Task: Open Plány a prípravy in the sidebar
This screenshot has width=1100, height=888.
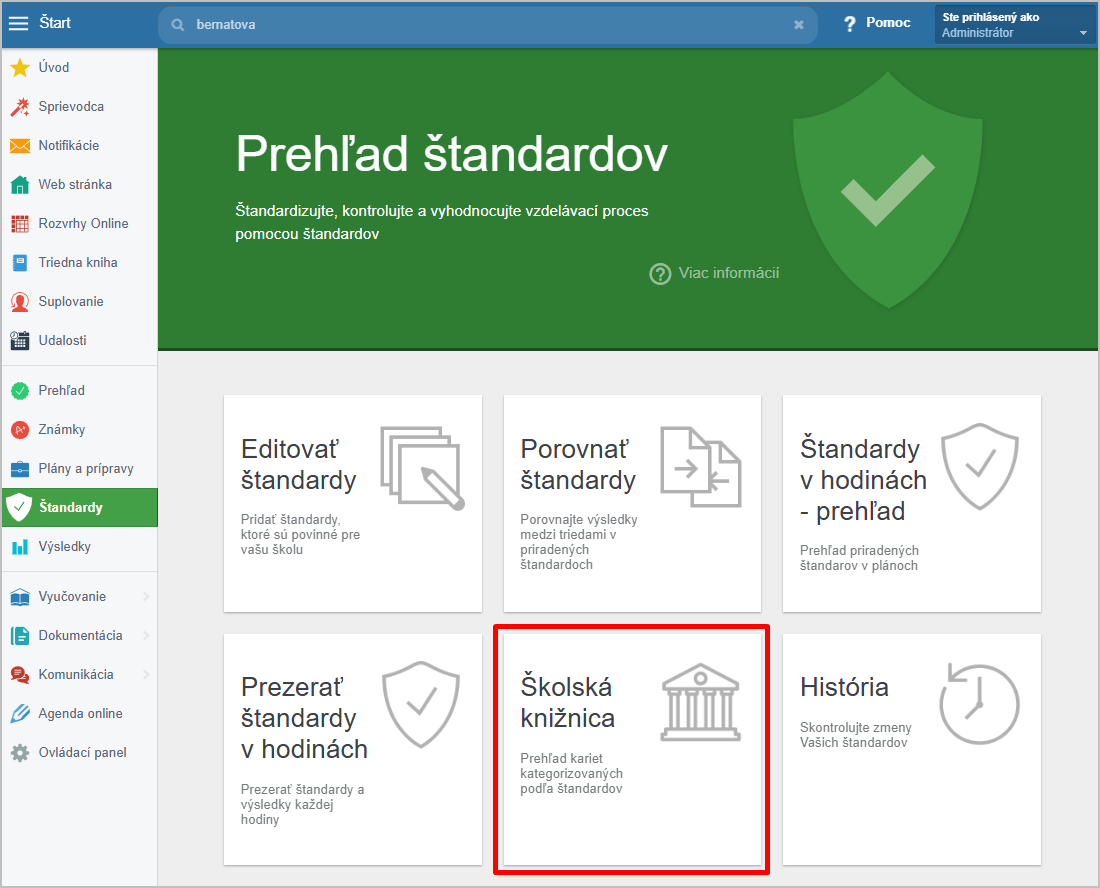Action: [79, 469]
